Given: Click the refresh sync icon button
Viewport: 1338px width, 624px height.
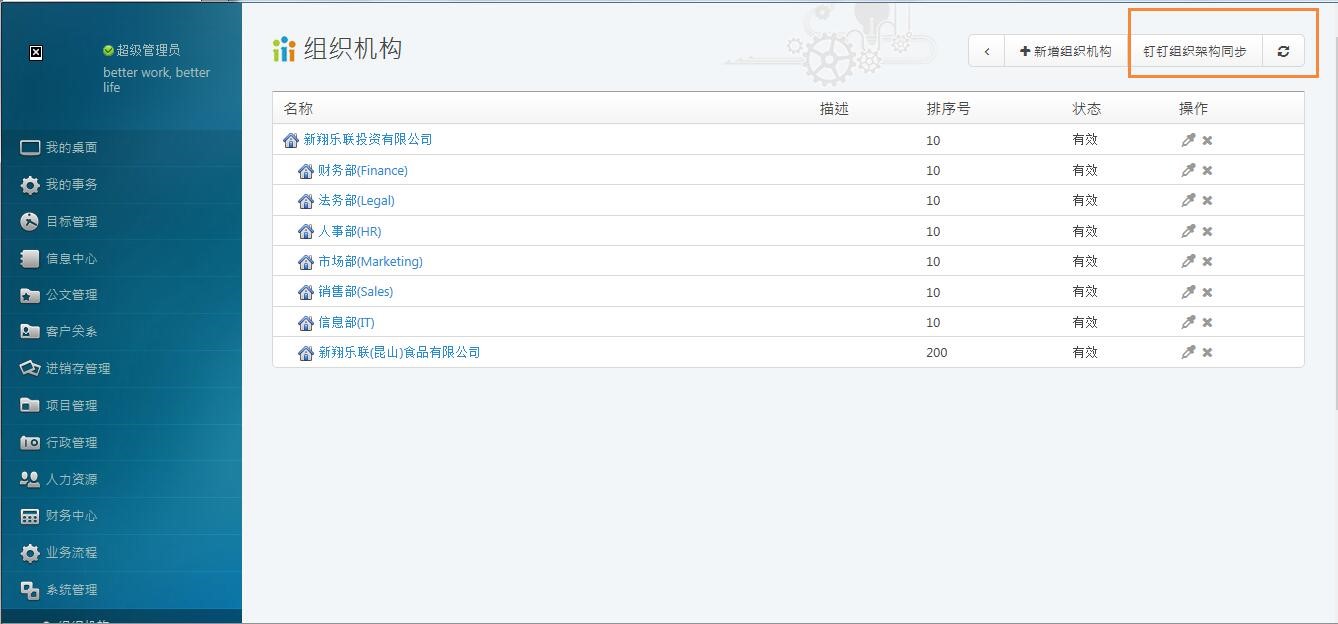Looking at the screenshot, I should (x=1283, y=51).
